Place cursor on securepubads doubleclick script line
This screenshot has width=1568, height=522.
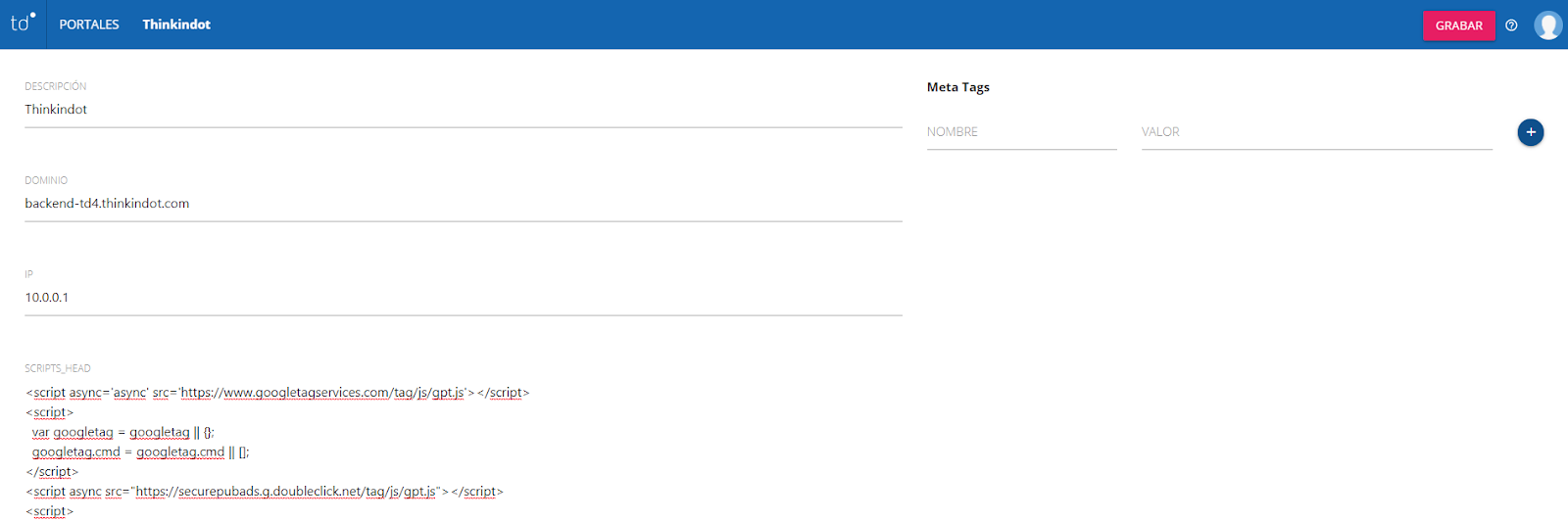tap(265, 492)
